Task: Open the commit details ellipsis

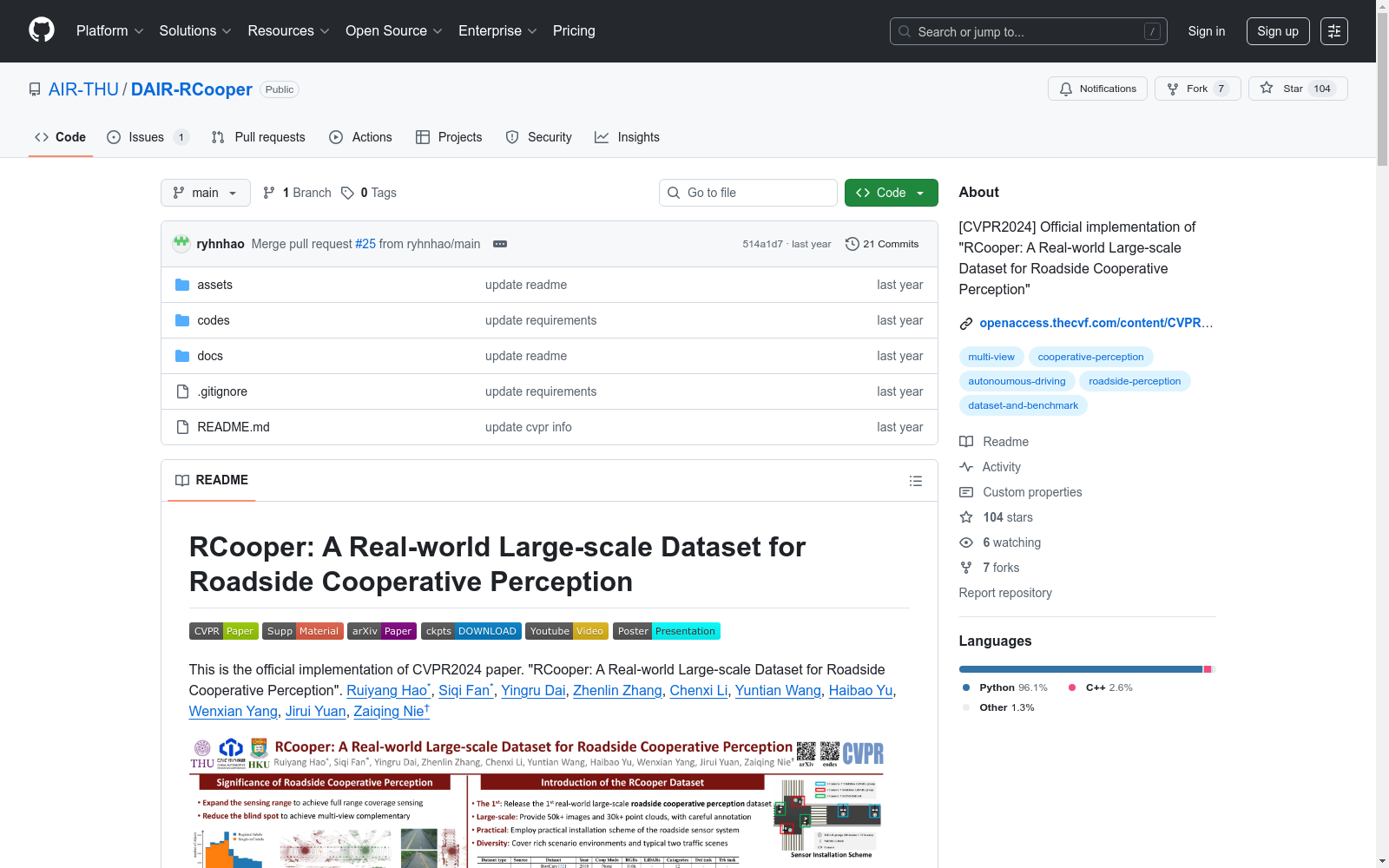Action: (x=500, y=244)
